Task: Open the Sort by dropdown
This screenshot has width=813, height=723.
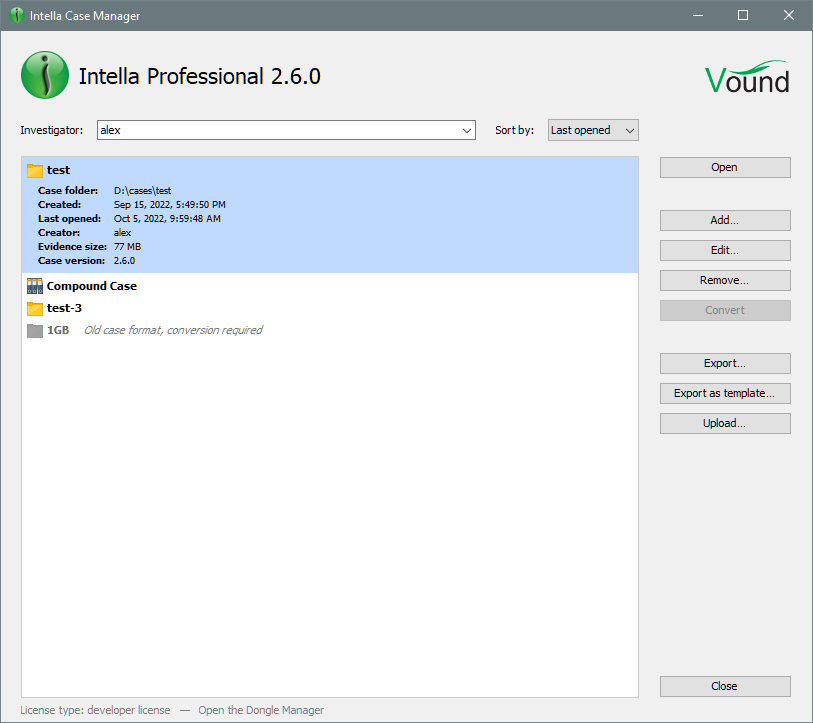Action: pos(592,130)
